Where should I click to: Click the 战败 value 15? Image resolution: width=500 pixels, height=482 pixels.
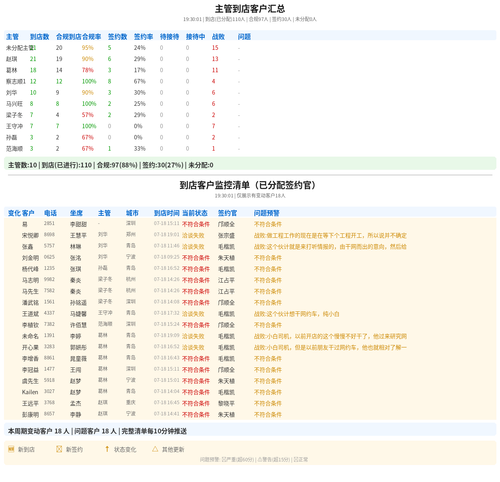coord(215,48)
